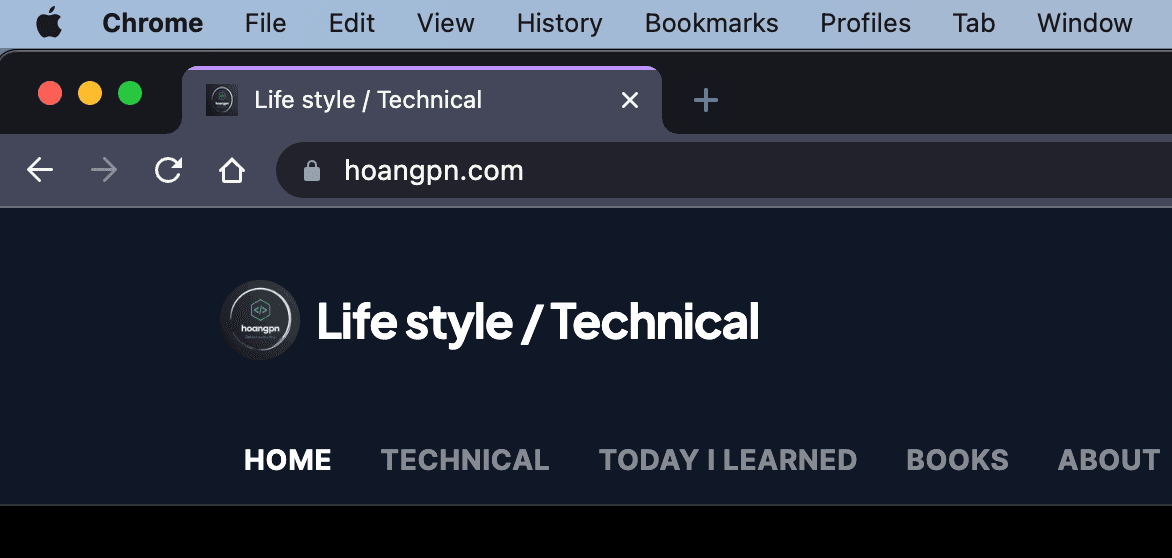Screen dimensions: 1172x558
Task: Go to the HOME navigation link
Action: click(x=288, y=460)
